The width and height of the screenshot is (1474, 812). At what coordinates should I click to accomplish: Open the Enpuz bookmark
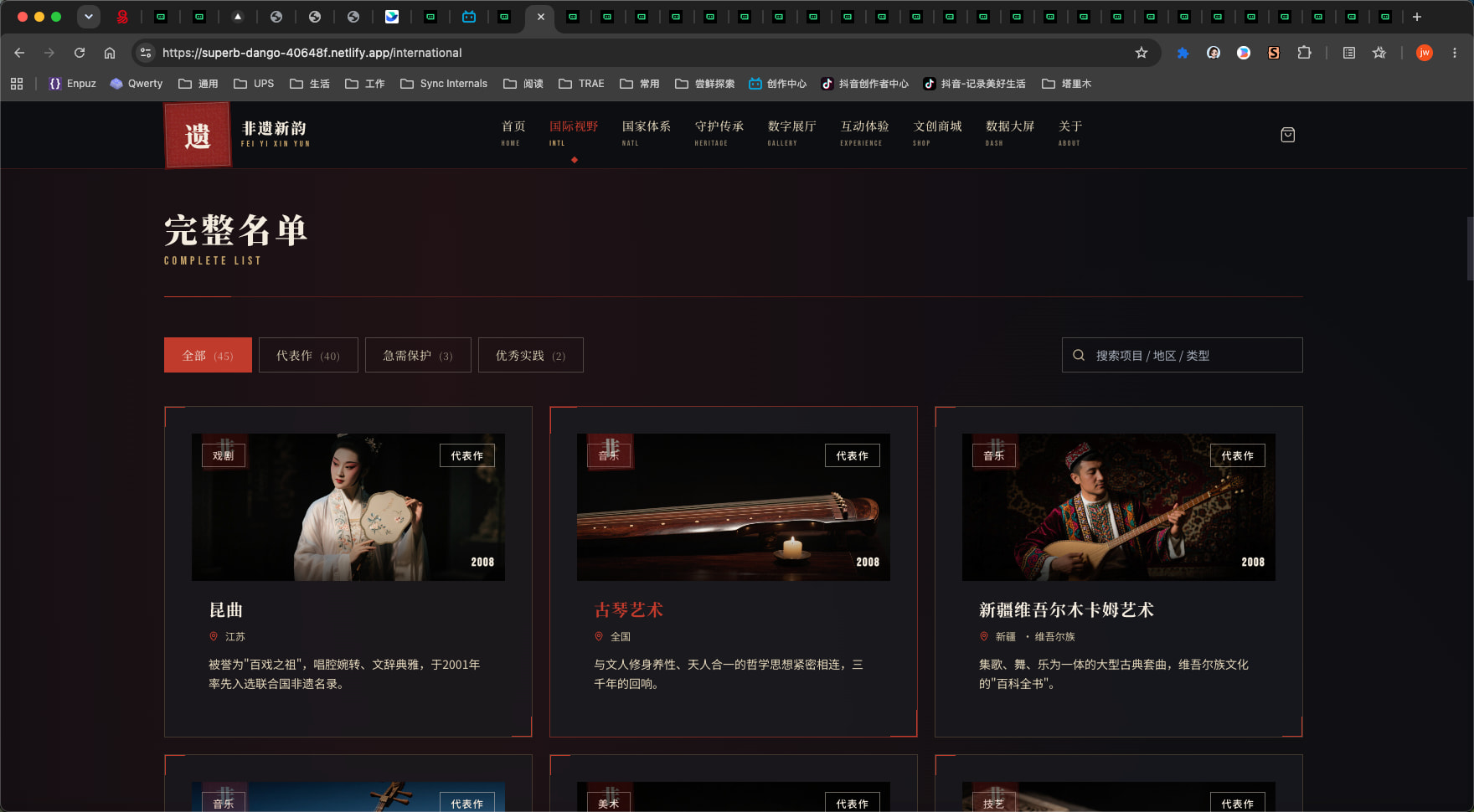tap(72, 84)
